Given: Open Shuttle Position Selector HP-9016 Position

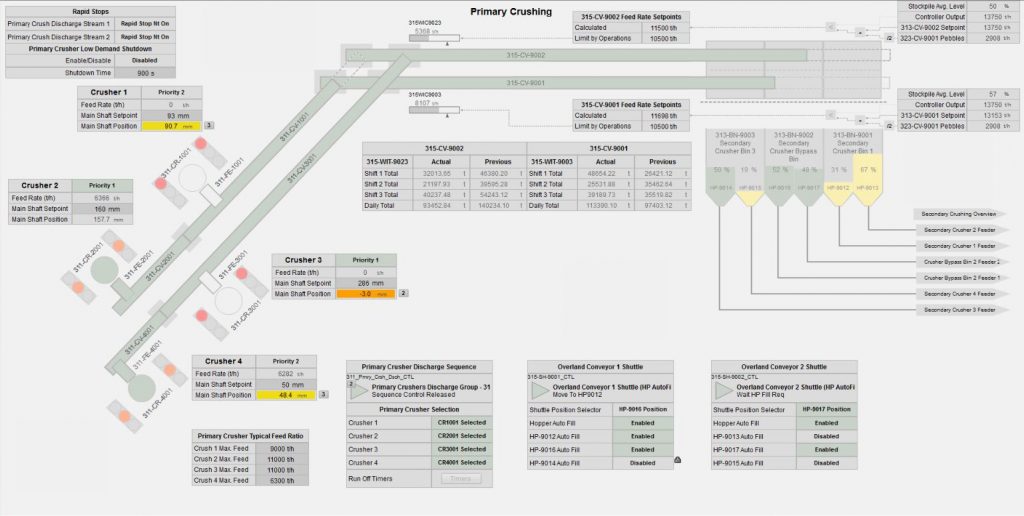Looking at the screenshot, I should click(642, 409).
